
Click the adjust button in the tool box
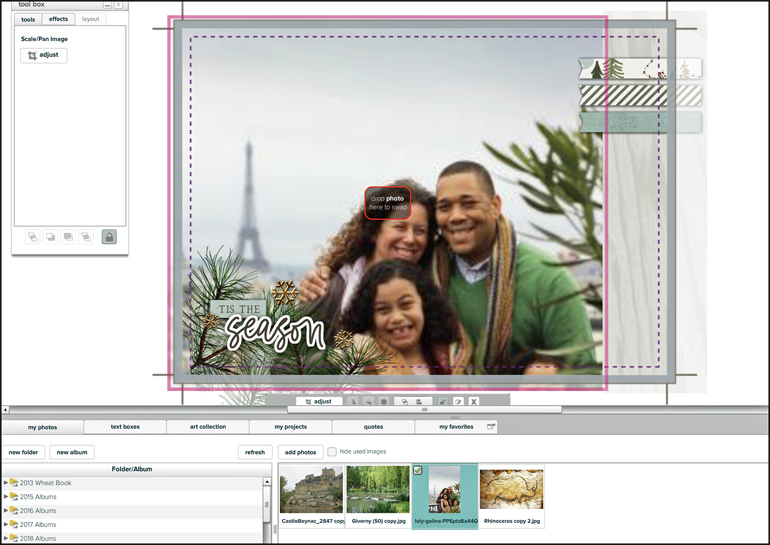(x=44, y=56)
